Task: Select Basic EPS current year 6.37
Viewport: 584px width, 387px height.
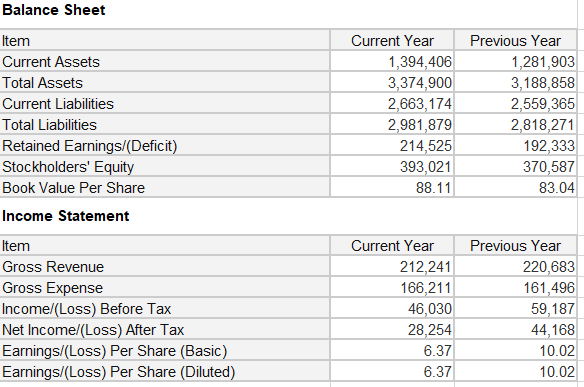Action: [437, 351]
